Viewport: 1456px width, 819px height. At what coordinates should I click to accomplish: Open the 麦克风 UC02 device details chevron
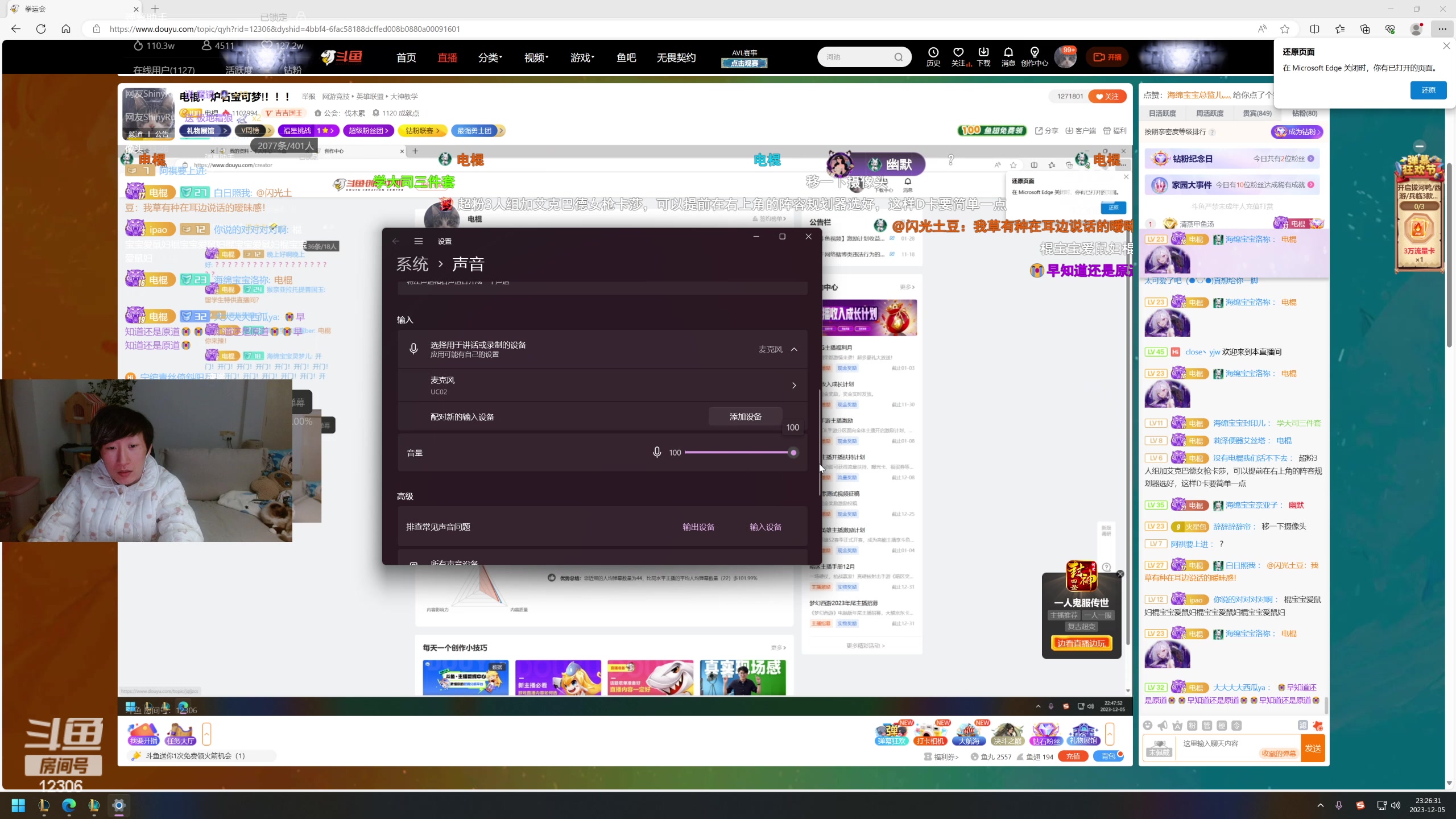[x=794, y=386]
